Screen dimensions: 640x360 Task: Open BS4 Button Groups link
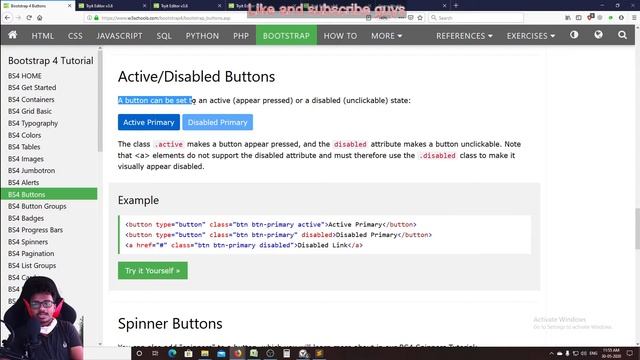37,206
